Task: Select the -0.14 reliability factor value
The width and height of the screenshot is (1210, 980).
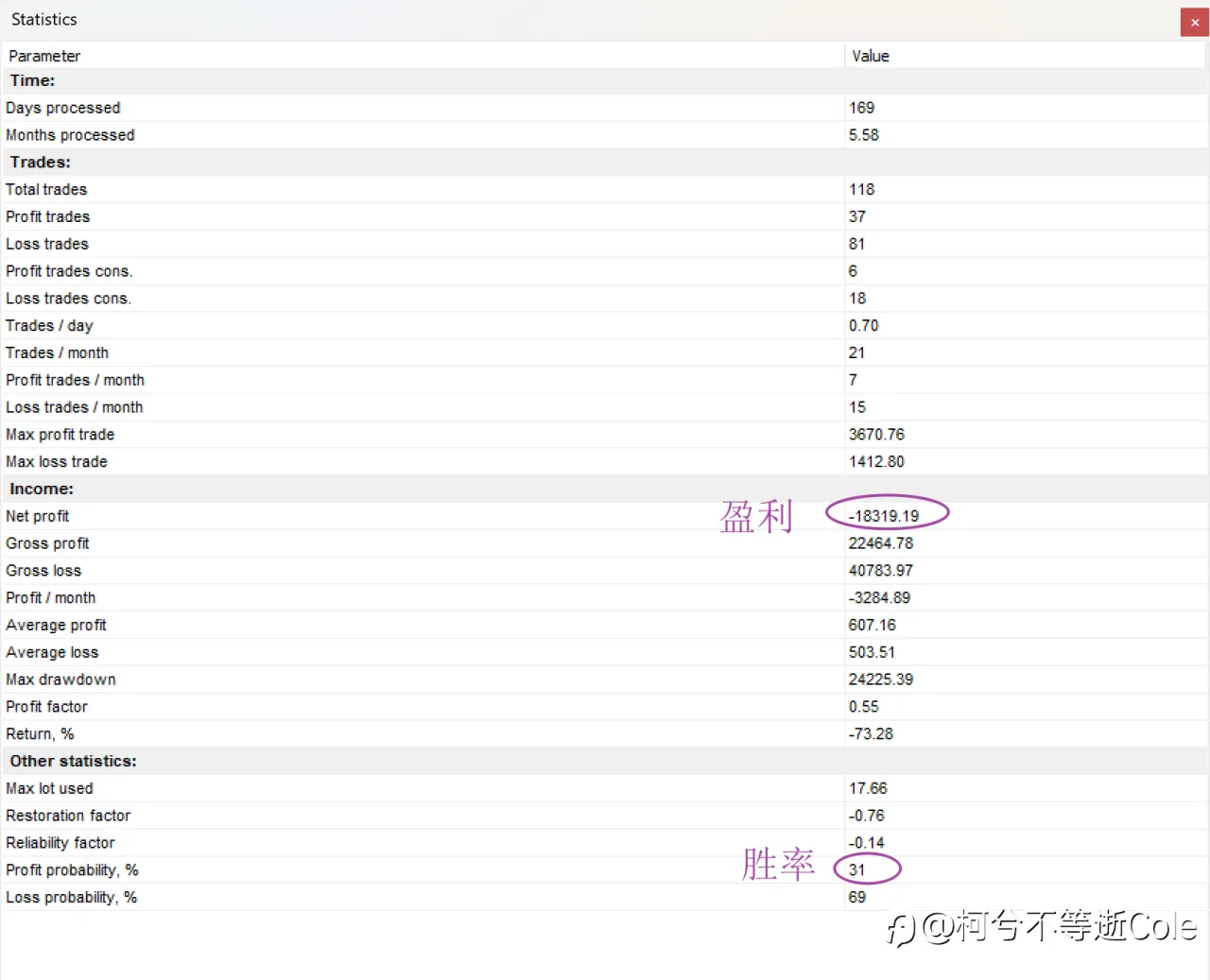Action: coord(867,843)
